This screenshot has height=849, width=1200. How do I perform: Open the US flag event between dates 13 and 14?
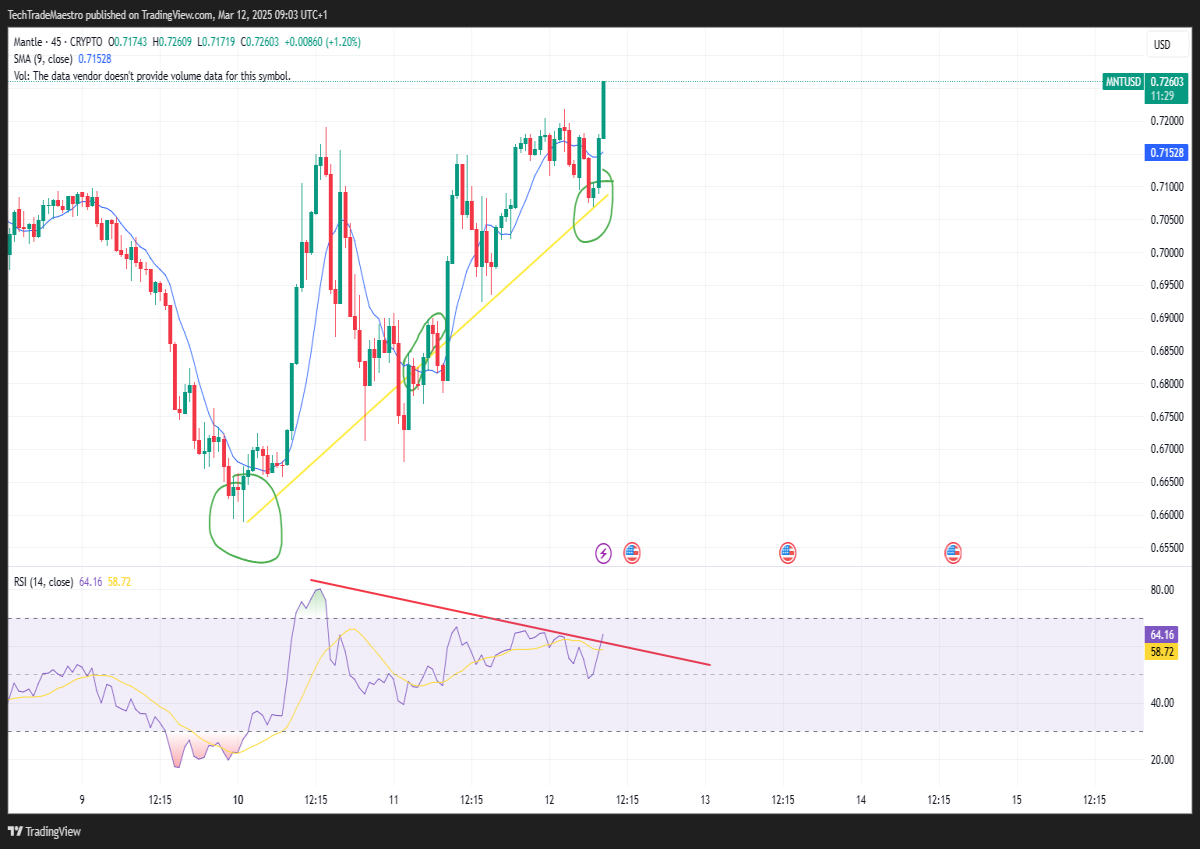pos(788,552)
